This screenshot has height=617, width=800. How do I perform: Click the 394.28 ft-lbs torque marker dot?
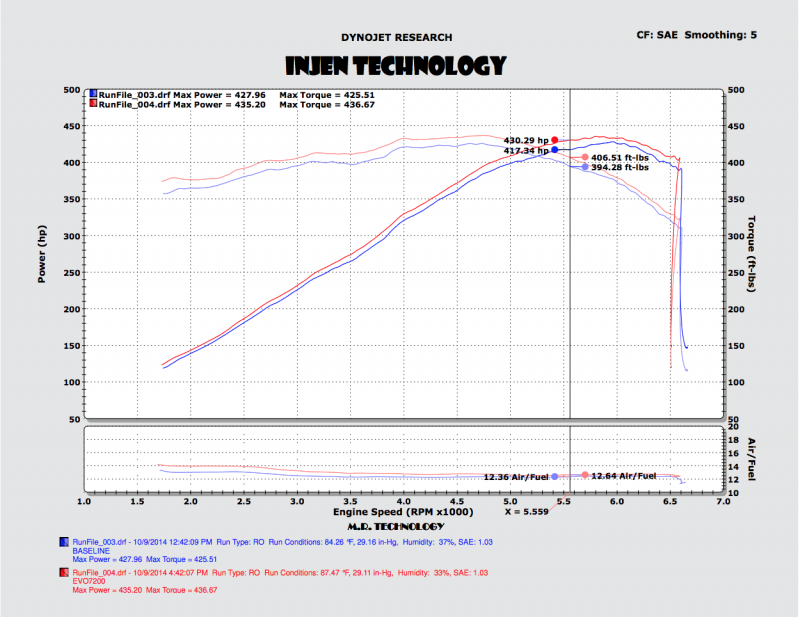[x=585, y=167]
